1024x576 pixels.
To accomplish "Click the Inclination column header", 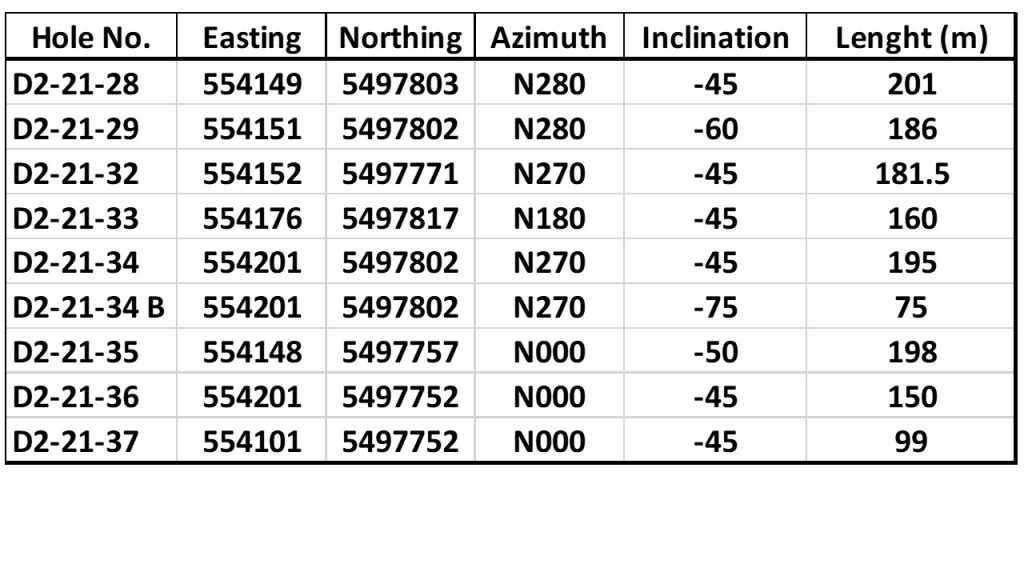I will (x=715, y=38).
